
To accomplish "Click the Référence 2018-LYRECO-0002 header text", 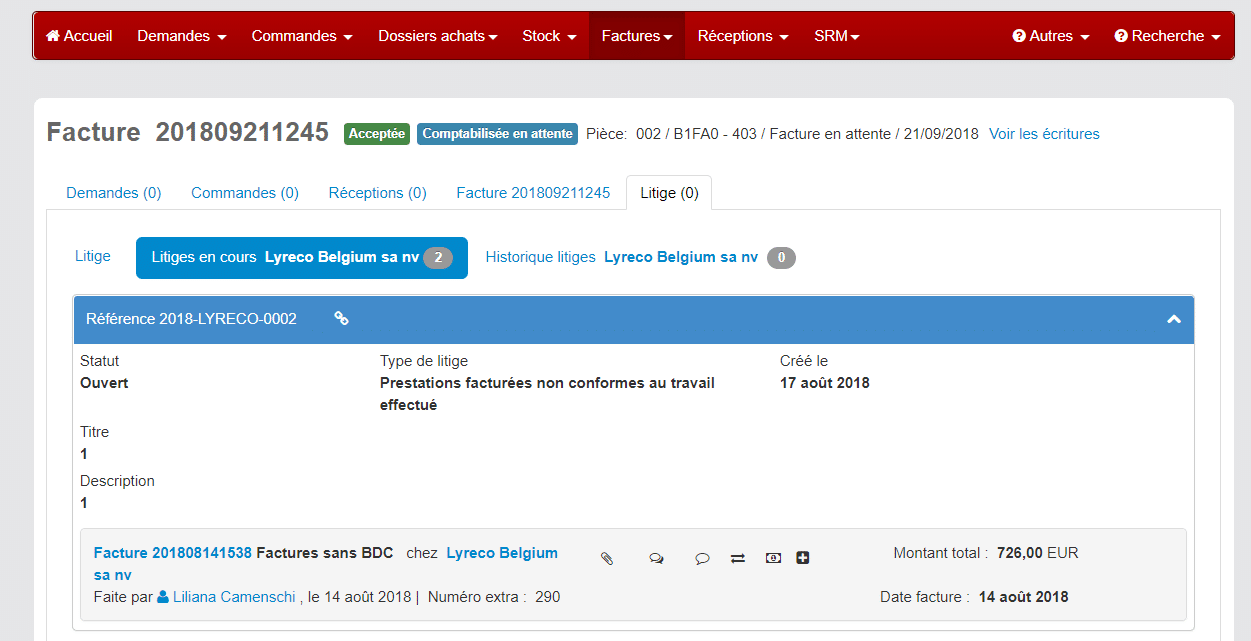I will coord(191,319).
